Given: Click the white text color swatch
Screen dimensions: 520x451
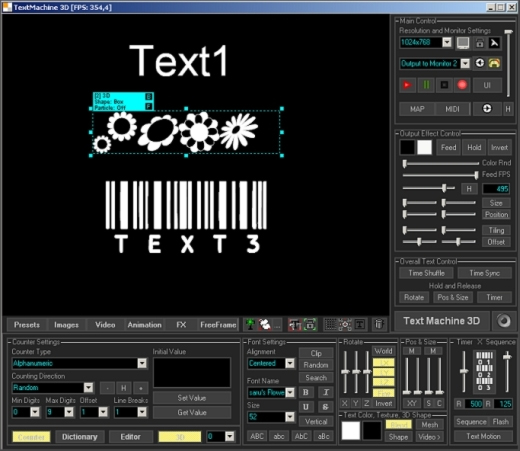Looking at the screenshot, I should click(x=351, y=430).
